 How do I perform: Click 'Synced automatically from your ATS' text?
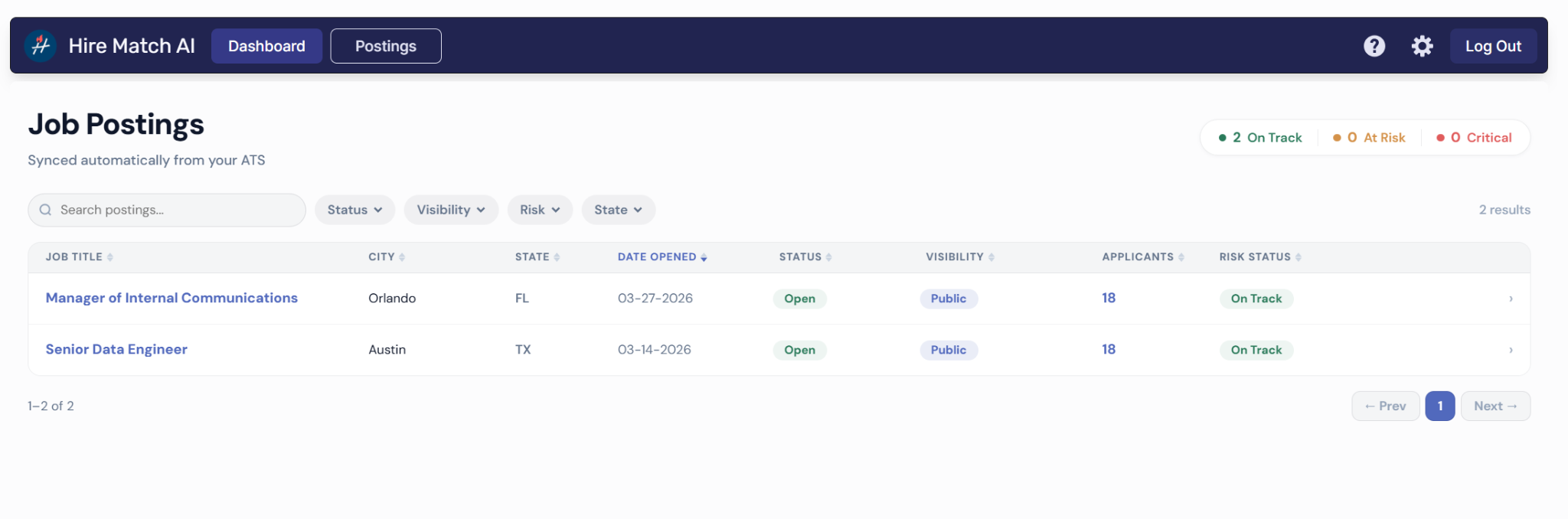point(146,160)
